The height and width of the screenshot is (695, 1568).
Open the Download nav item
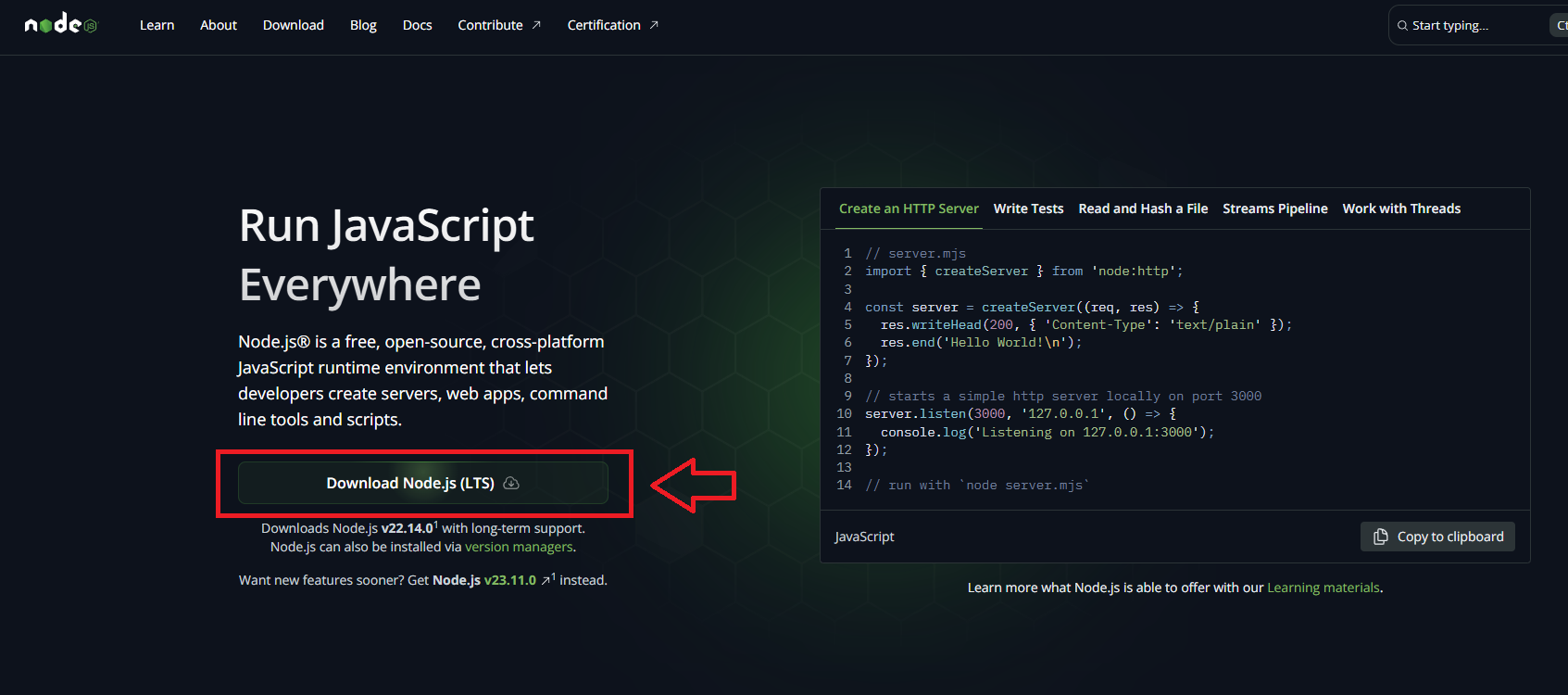[x=294, y=25]
